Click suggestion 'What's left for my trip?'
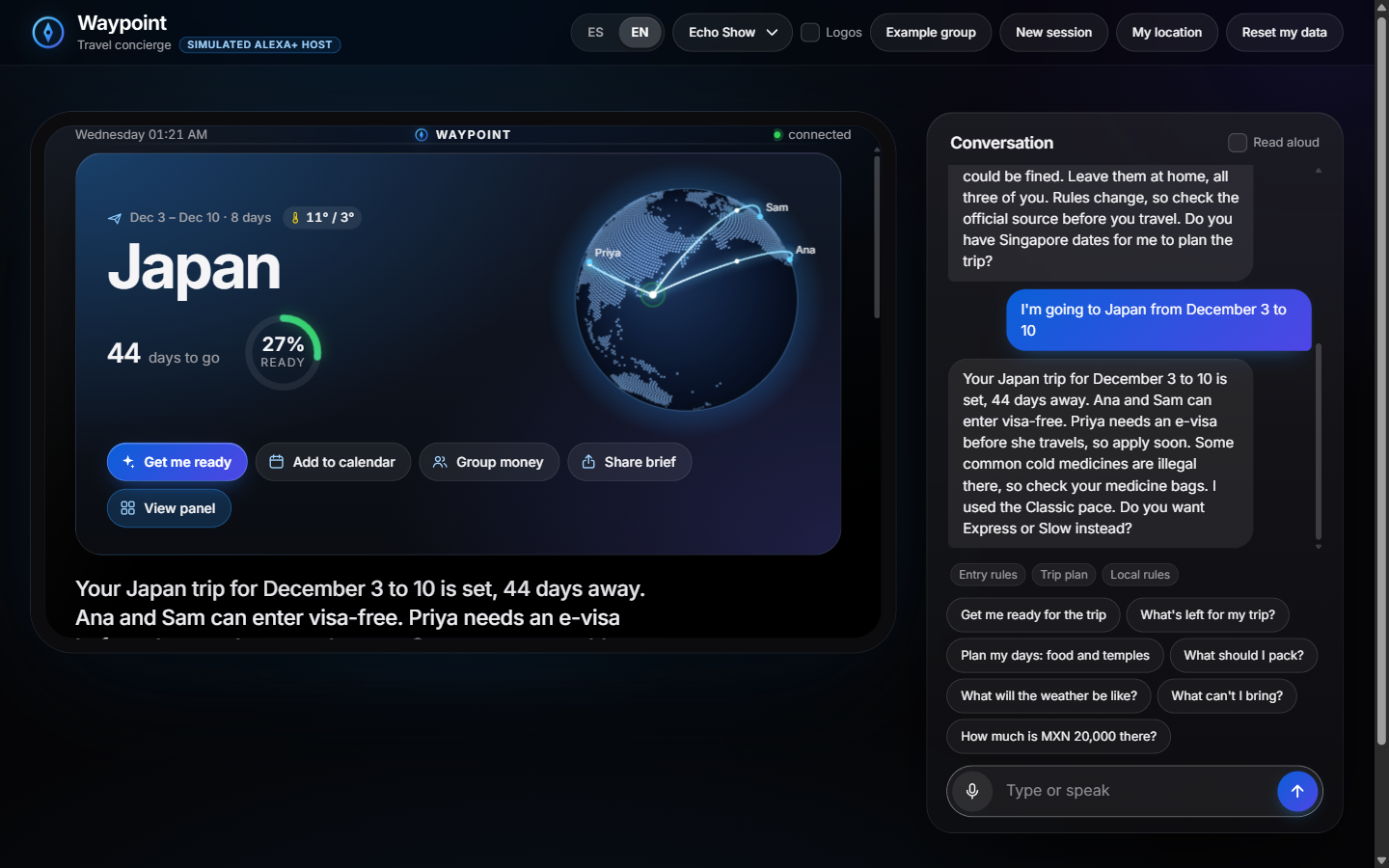This screenshot has width=1389, height=868. pos(1208,615)
